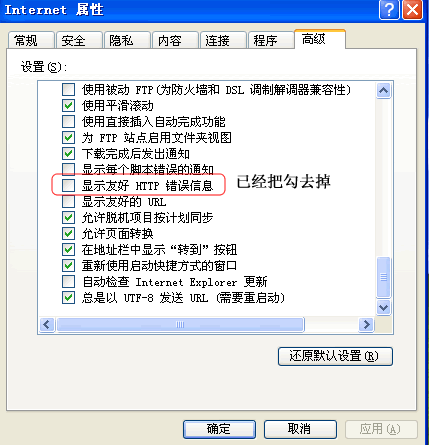Click the help question mark icon
Image resolution: width=429 pixels, height=445 pixels.
click(x=389, y=10)
